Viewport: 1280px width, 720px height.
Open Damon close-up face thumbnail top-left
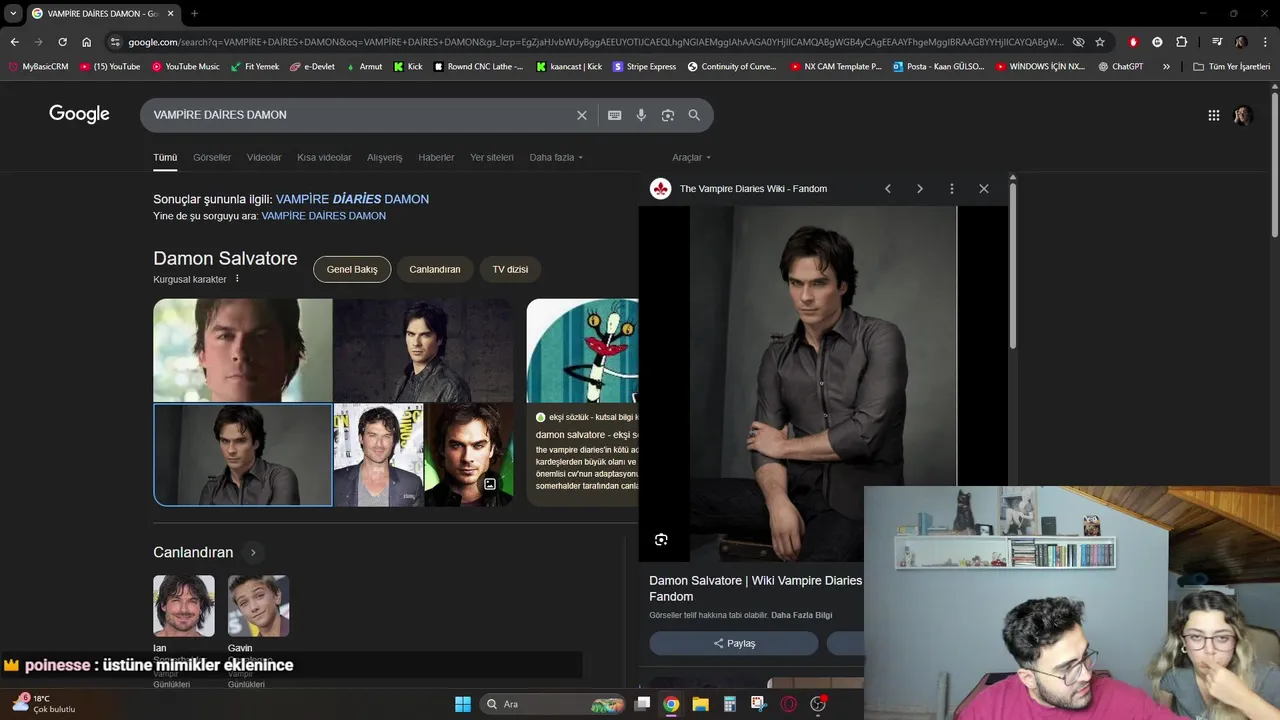[243, 350]
